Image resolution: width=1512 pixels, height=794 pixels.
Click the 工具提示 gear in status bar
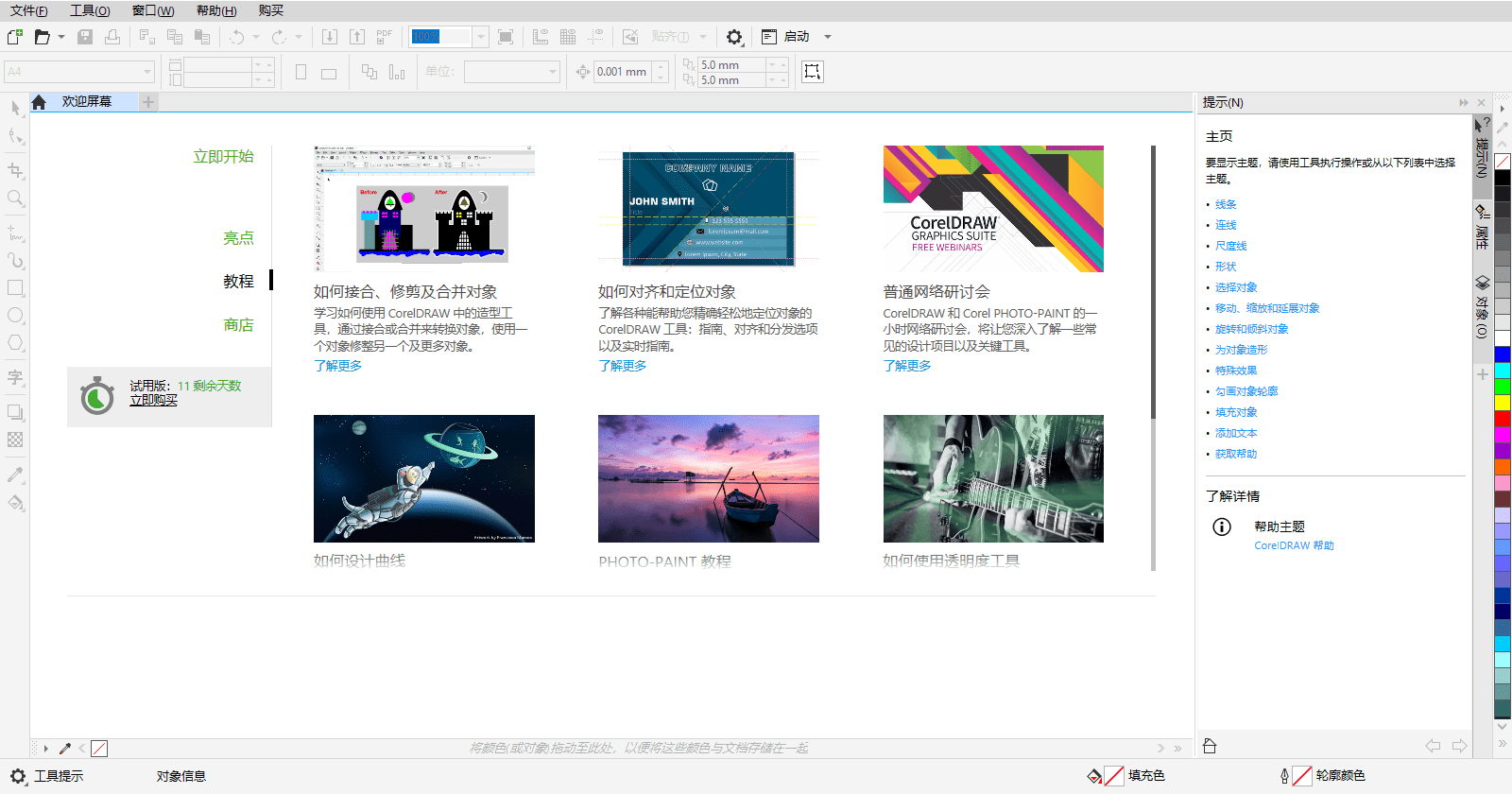coord(18,776)
